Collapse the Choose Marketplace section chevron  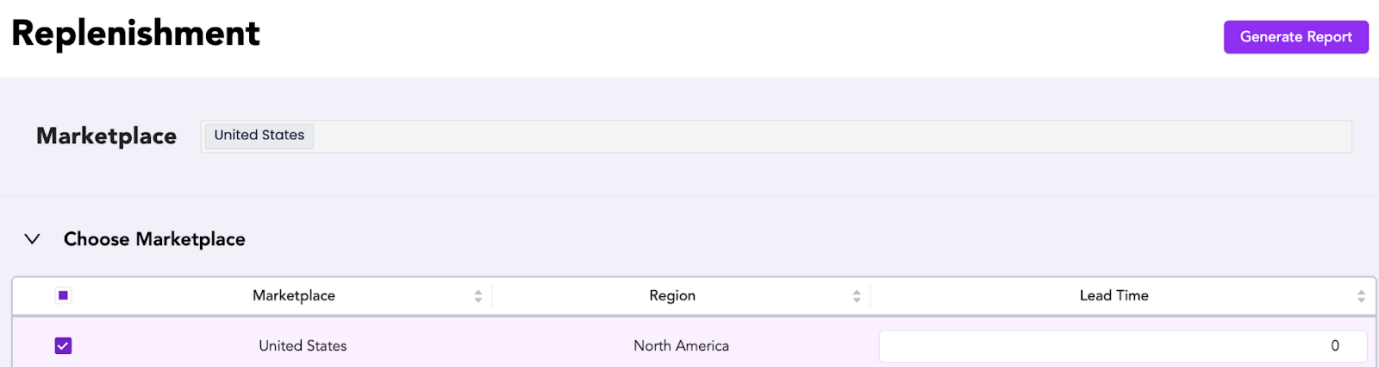(33, 240)
